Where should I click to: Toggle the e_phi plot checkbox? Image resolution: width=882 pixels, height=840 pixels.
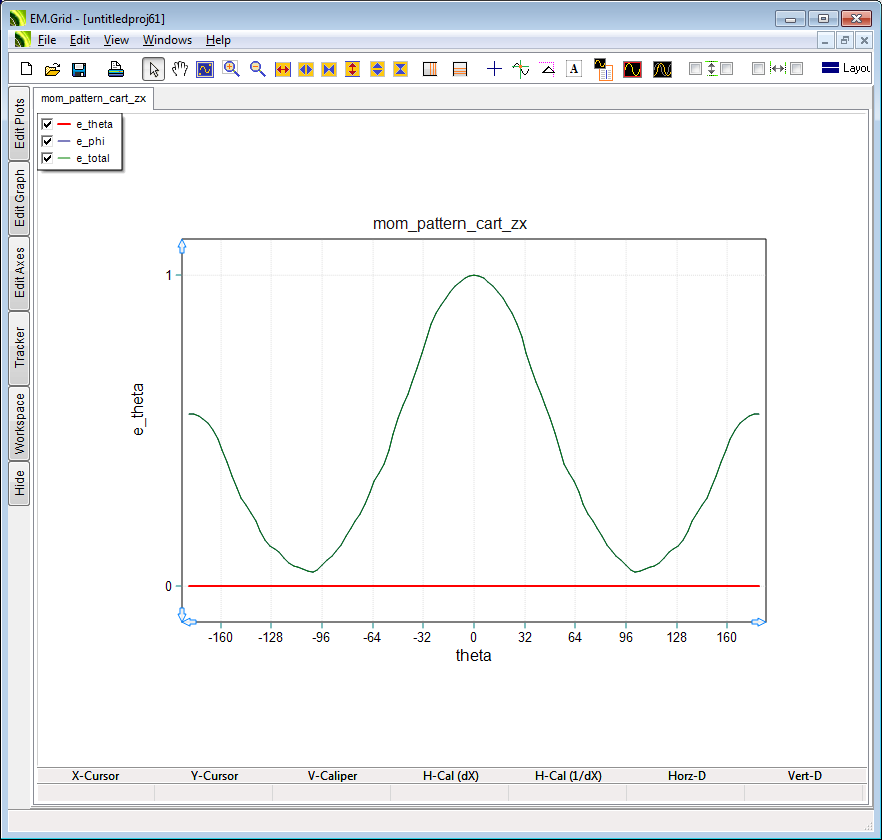click(47, 141)
